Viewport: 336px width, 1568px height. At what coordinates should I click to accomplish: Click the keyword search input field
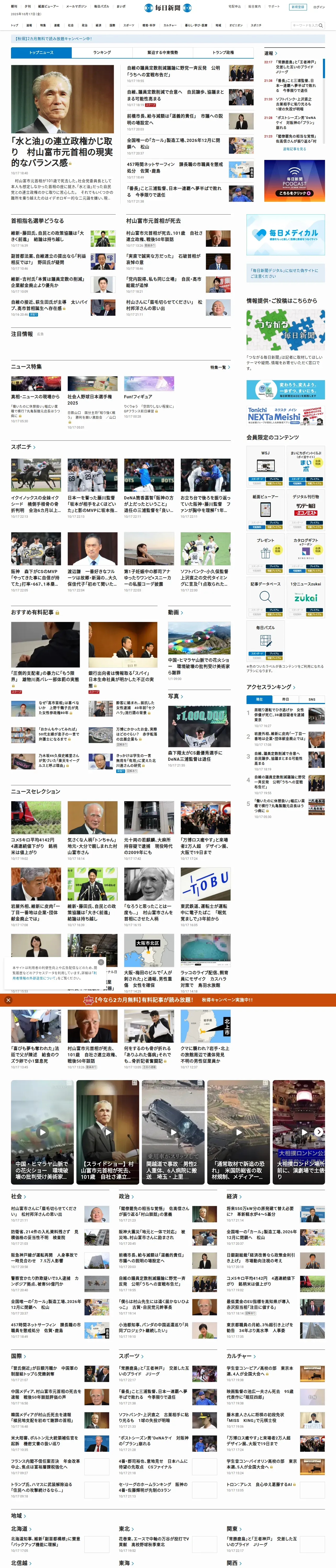pos(304,26)
